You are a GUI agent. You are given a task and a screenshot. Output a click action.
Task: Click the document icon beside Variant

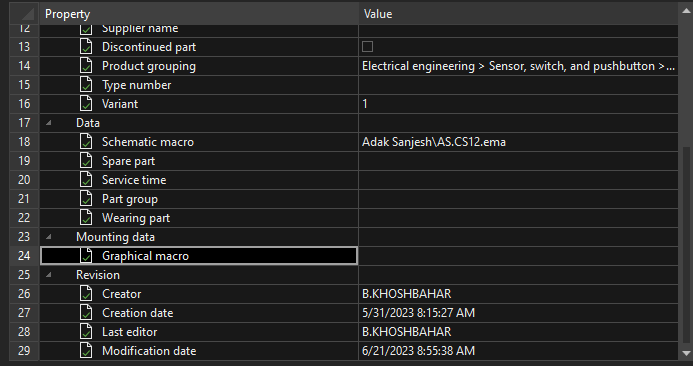coord(86,104)
